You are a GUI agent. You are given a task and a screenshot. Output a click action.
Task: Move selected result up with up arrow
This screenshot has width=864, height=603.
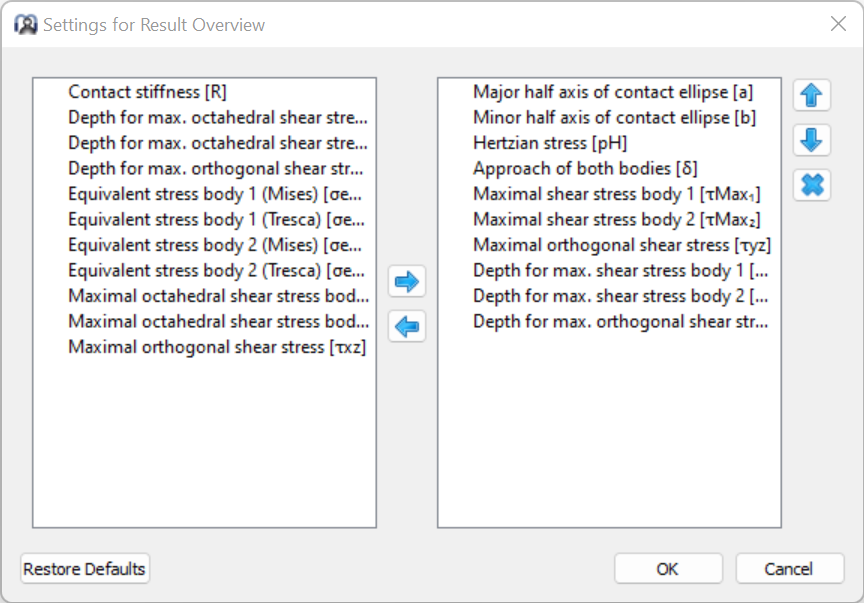coord(812,95)
